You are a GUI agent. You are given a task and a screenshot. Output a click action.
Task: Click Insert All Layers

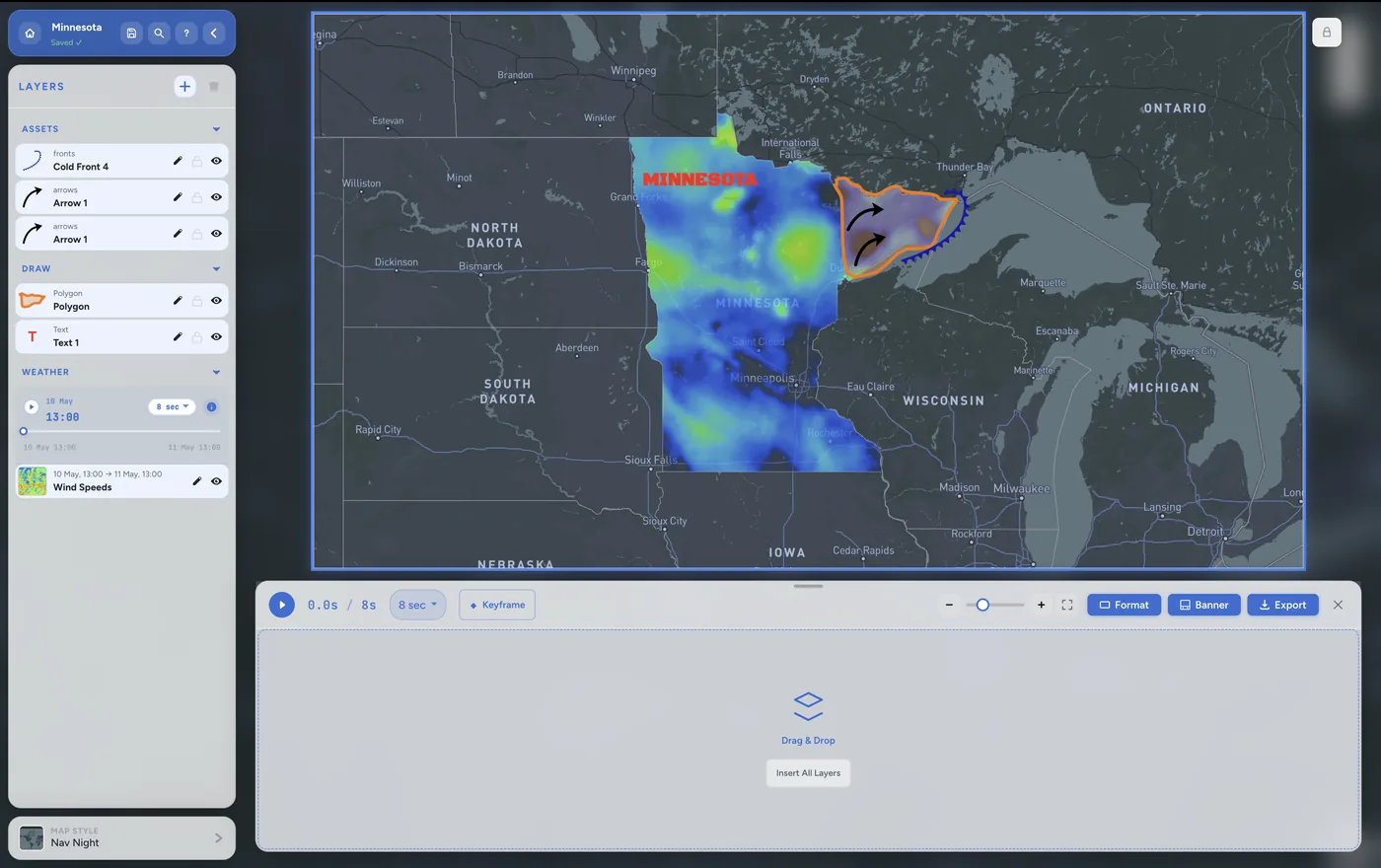[808, 773]
